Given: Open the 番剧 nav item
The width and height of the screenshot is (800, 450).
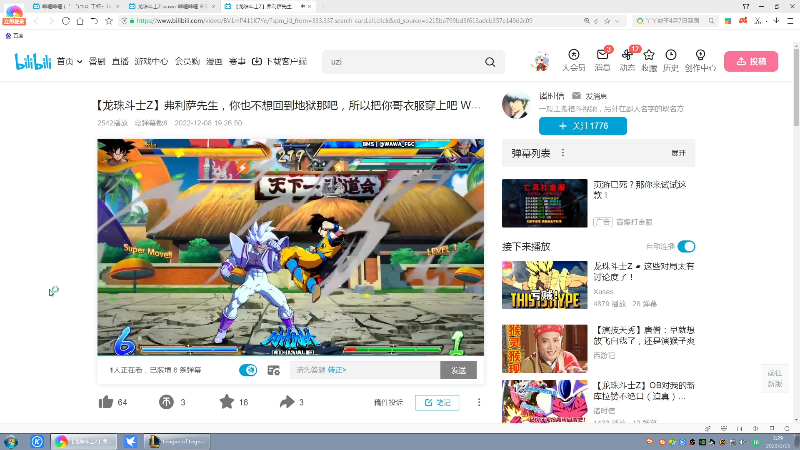Looking at the screenshot, I should pos(96,61).
